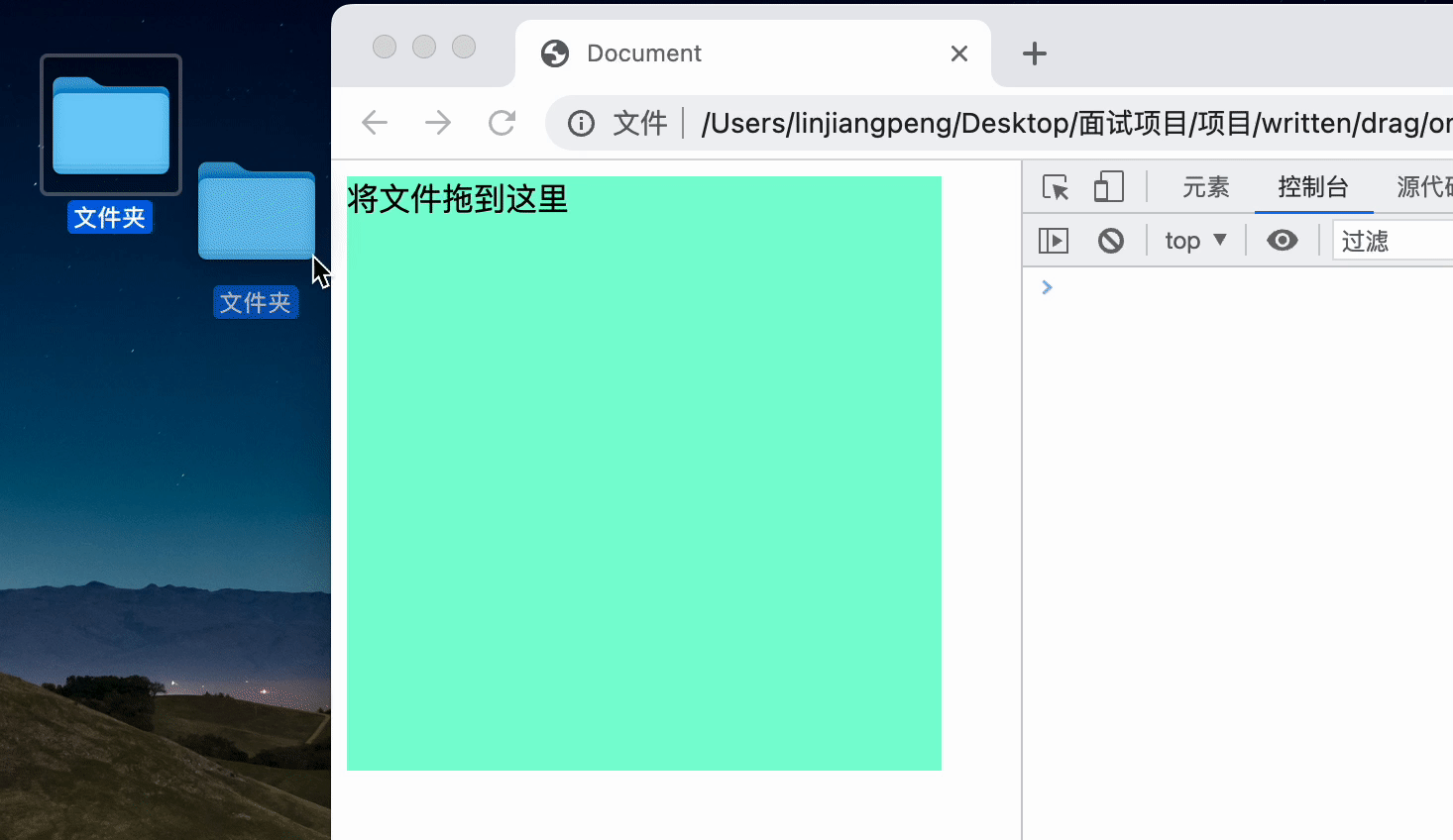Click the clear console icon

(1111, 240)
